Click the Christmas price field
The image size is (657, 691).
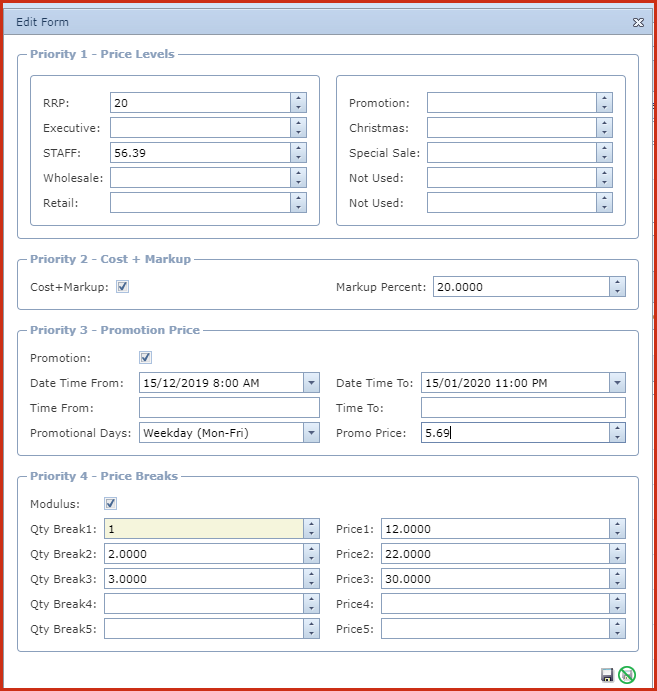[x=512, y=128]
